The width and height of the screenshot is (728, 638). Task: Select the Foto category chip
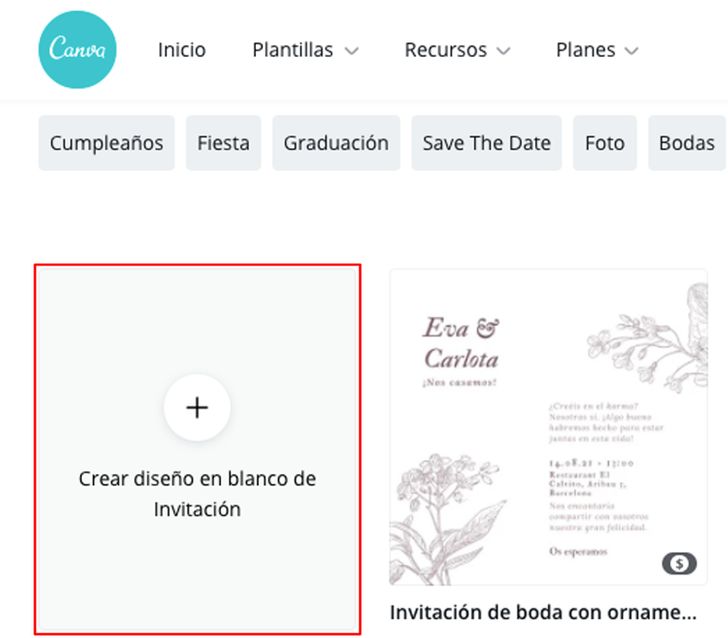tap(604, 143)
